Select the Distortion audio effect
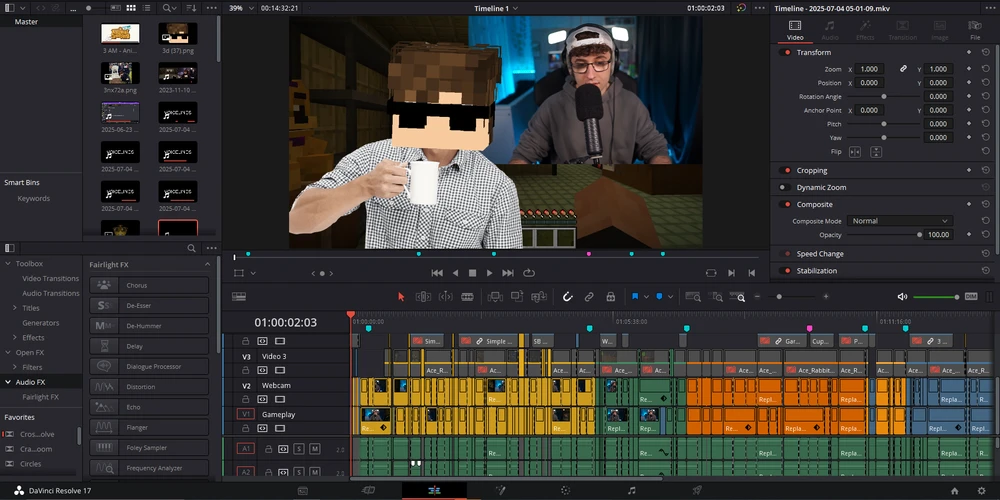The image size is (1000, 500). pyautogui.click(x=149, y=386)
